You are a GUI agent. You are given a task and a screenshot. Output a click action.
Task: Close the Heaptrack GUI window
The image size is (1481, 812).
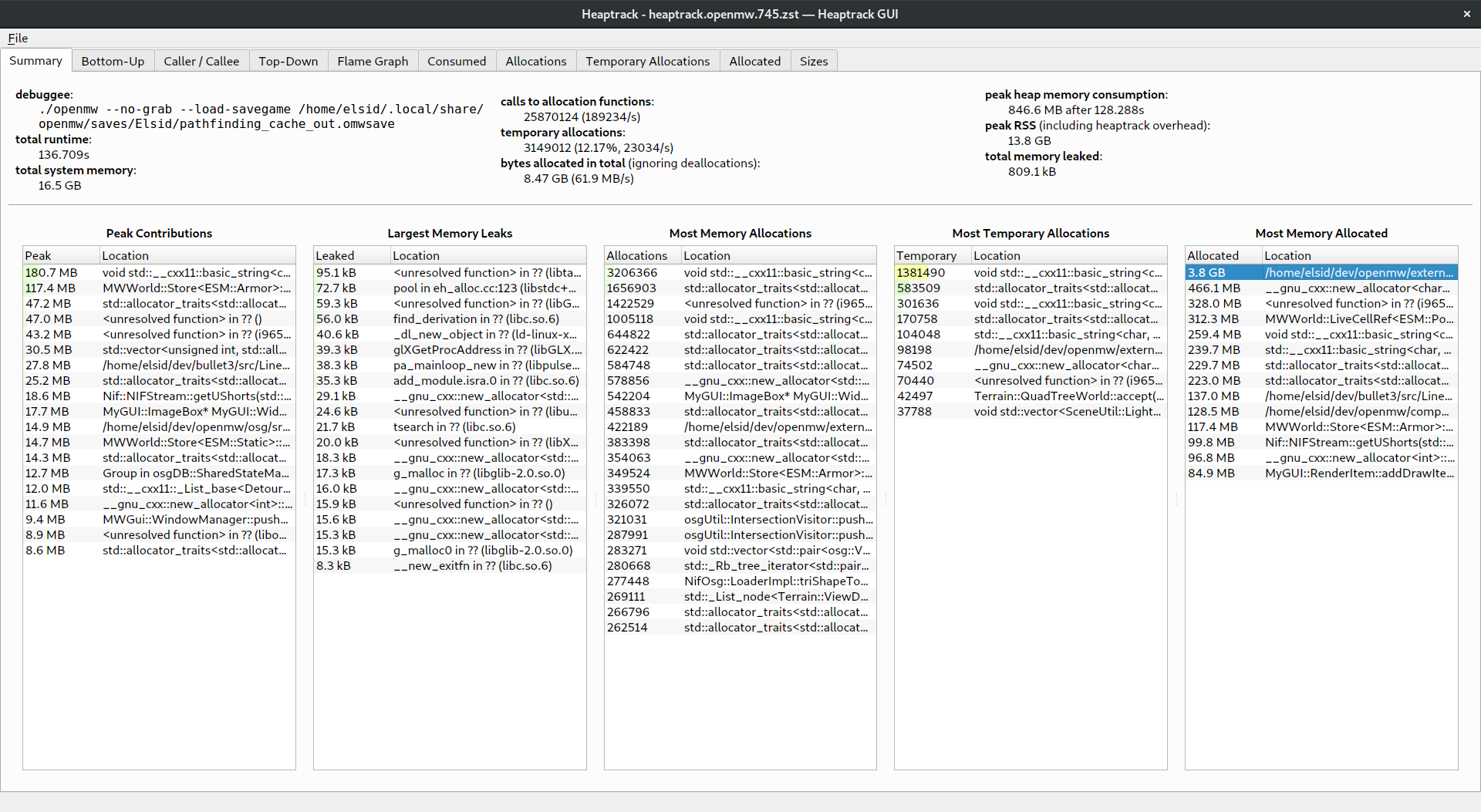tap(1466, 14)
